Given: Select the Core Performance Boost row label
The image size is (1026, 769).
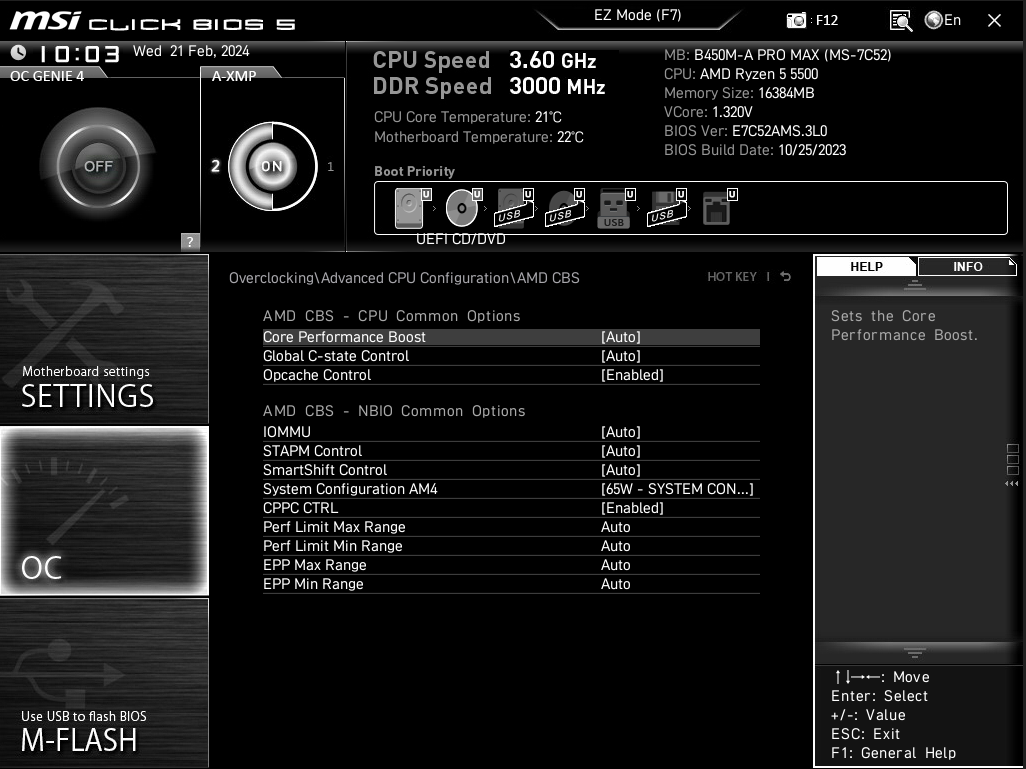Looking at the screenshot, I should click(x=344, y=337).
